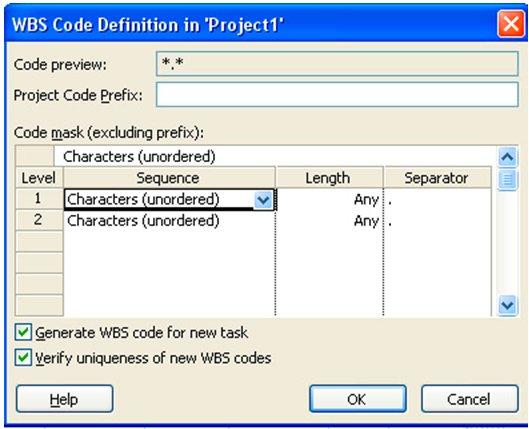
Task: Select level 1 Length cell
Action: (x=329, y=200)
